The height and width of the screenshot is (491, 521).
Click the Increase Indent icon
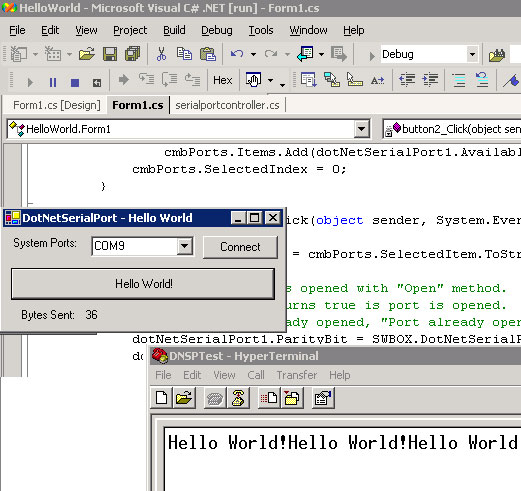tap(430, 80)
